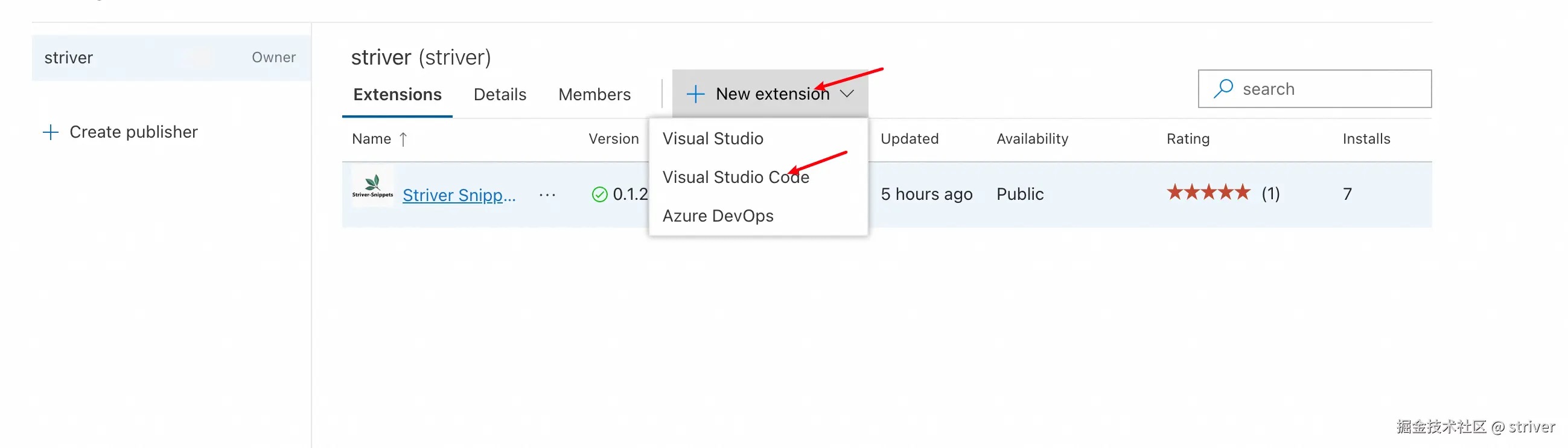Click the sort arrow next to Name
Screen dimensions: 1568x448
point(403,139)
